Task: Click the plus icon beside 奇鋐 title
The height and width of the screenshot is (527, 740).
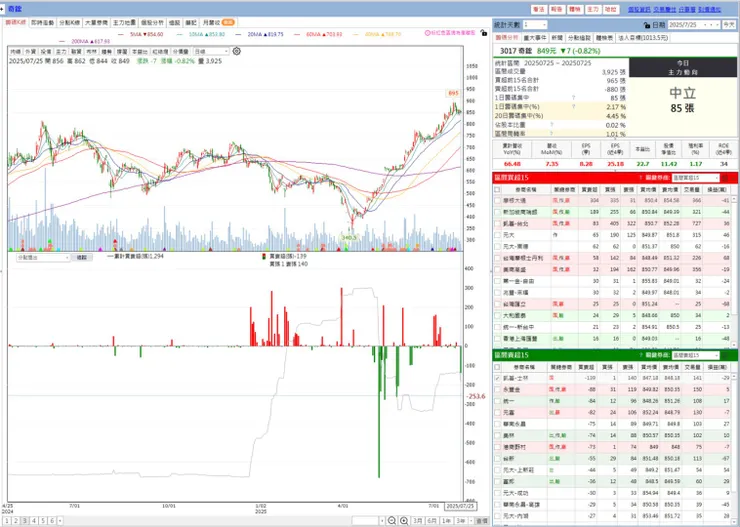Action: (x=3, y=8)
